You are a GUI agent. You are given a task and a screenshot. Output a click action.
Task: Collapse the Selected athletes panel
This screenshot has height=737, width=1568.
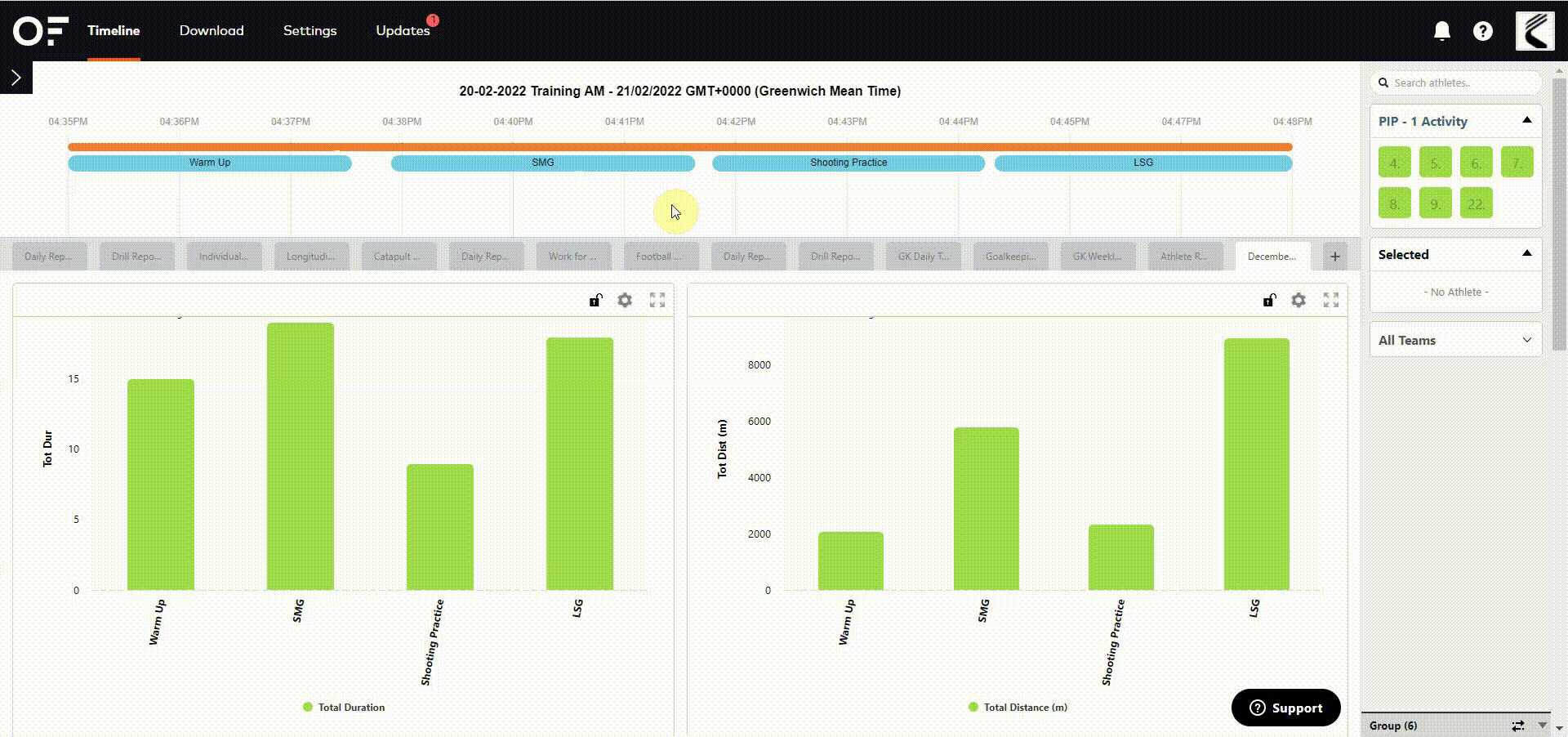[1527, 253]
